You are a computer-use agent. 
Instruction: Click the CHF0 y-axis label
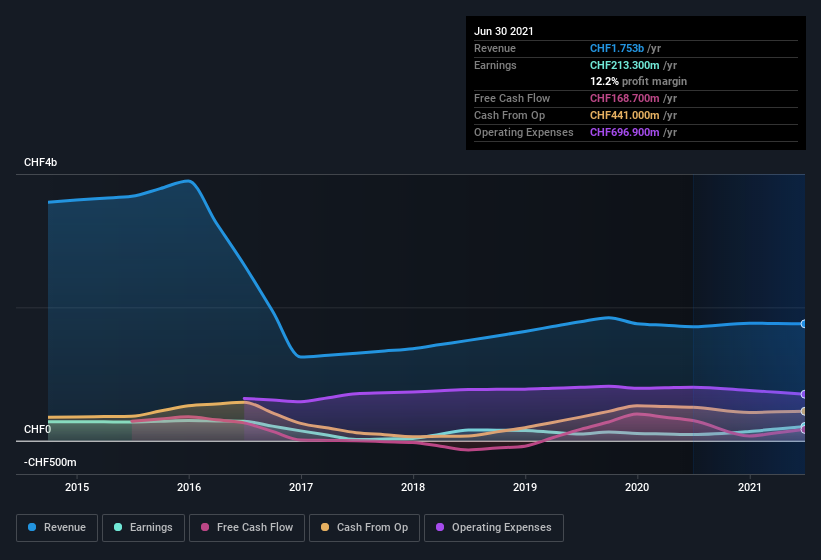[37, 429]
